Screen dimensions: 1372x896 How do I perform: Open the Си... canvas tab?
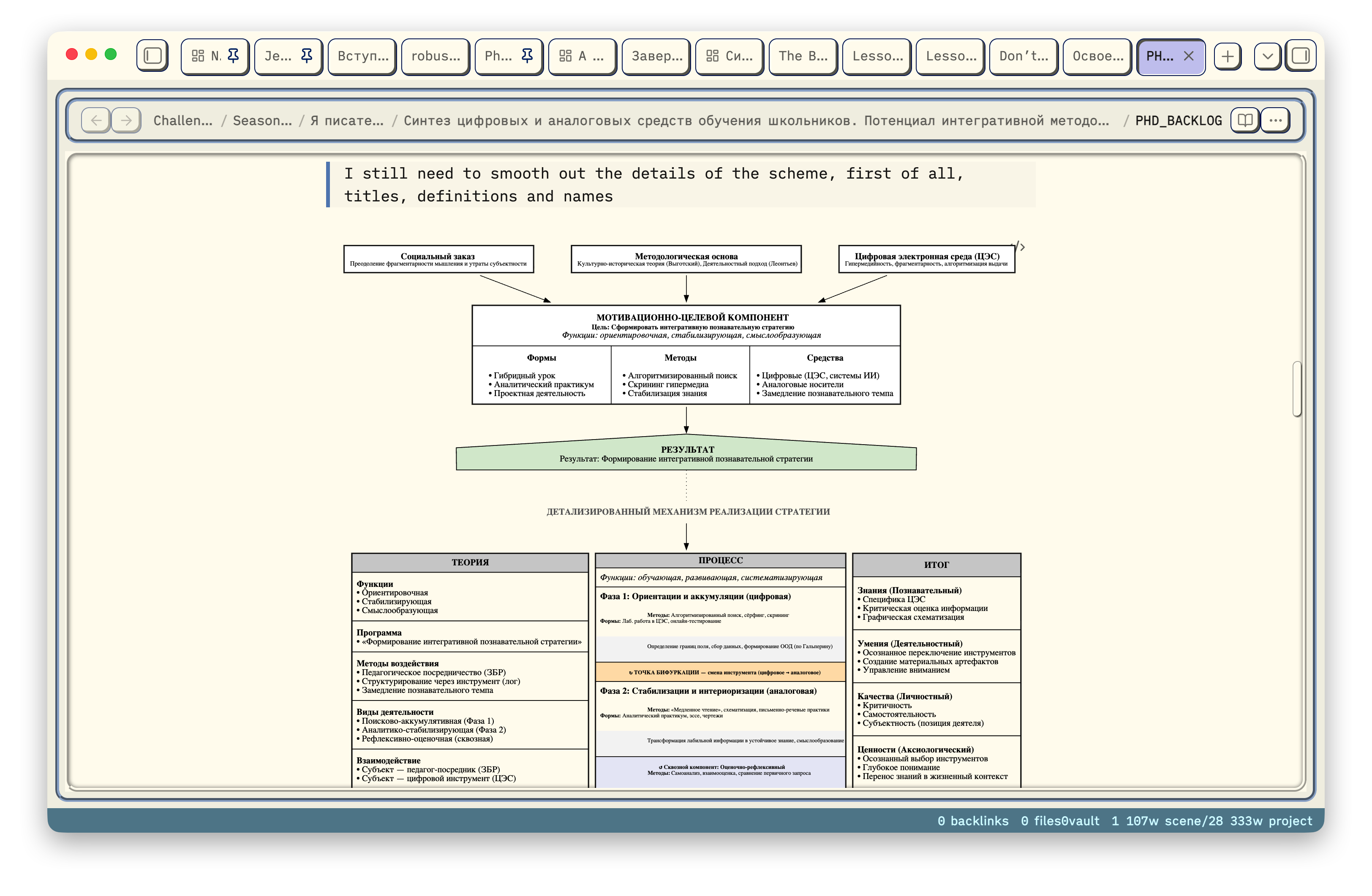pos(729,56)
